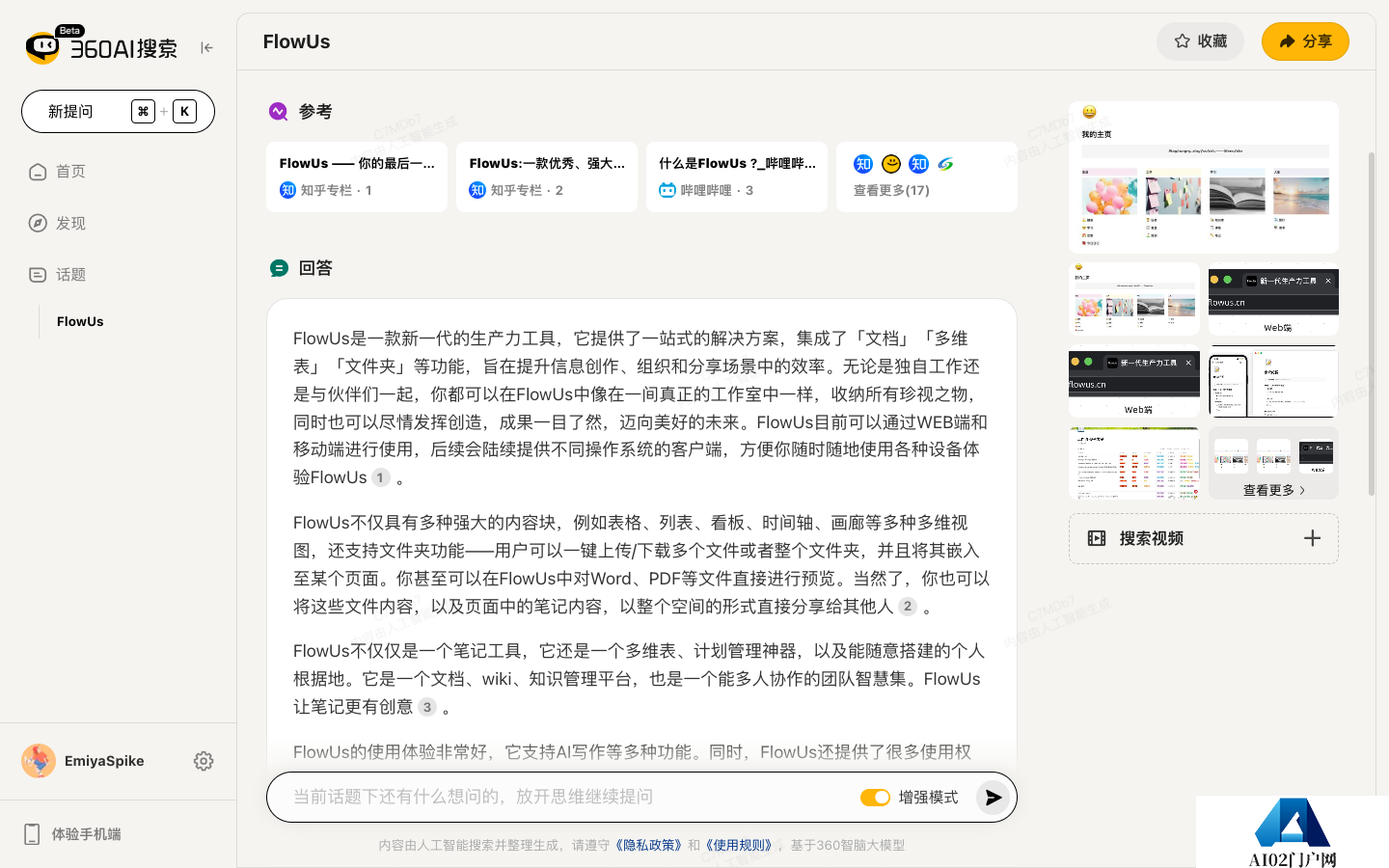1389x868 pixels.
Task: Open settings via the gear icon
Action: click(x=204, y=761)
